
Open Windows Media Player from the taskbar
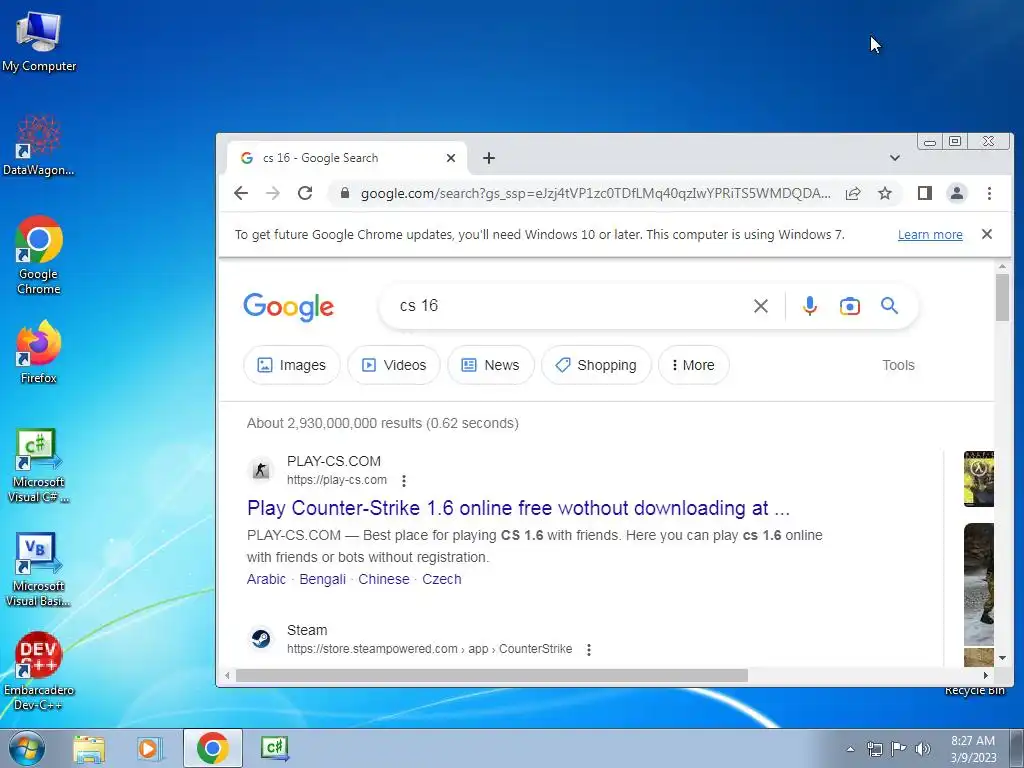point(149,748)
